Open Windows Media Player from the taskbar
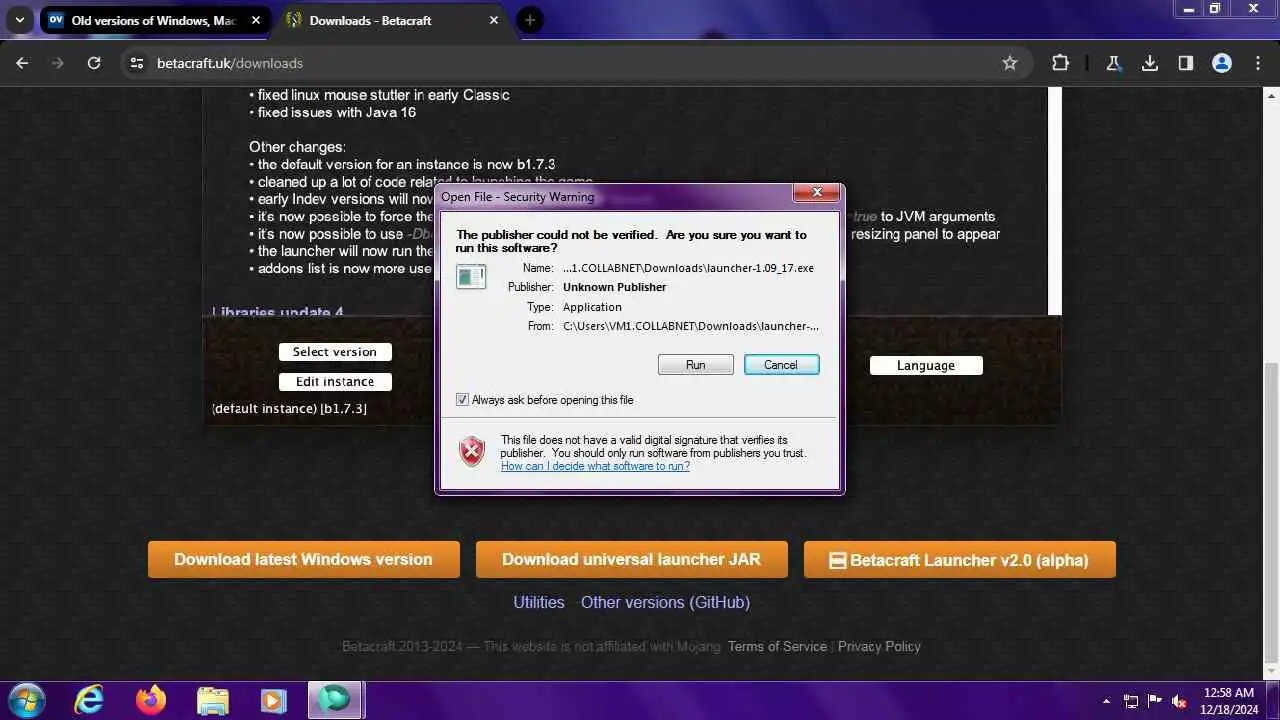This screenshot has width=1280, height=720. tap(274, 700)
